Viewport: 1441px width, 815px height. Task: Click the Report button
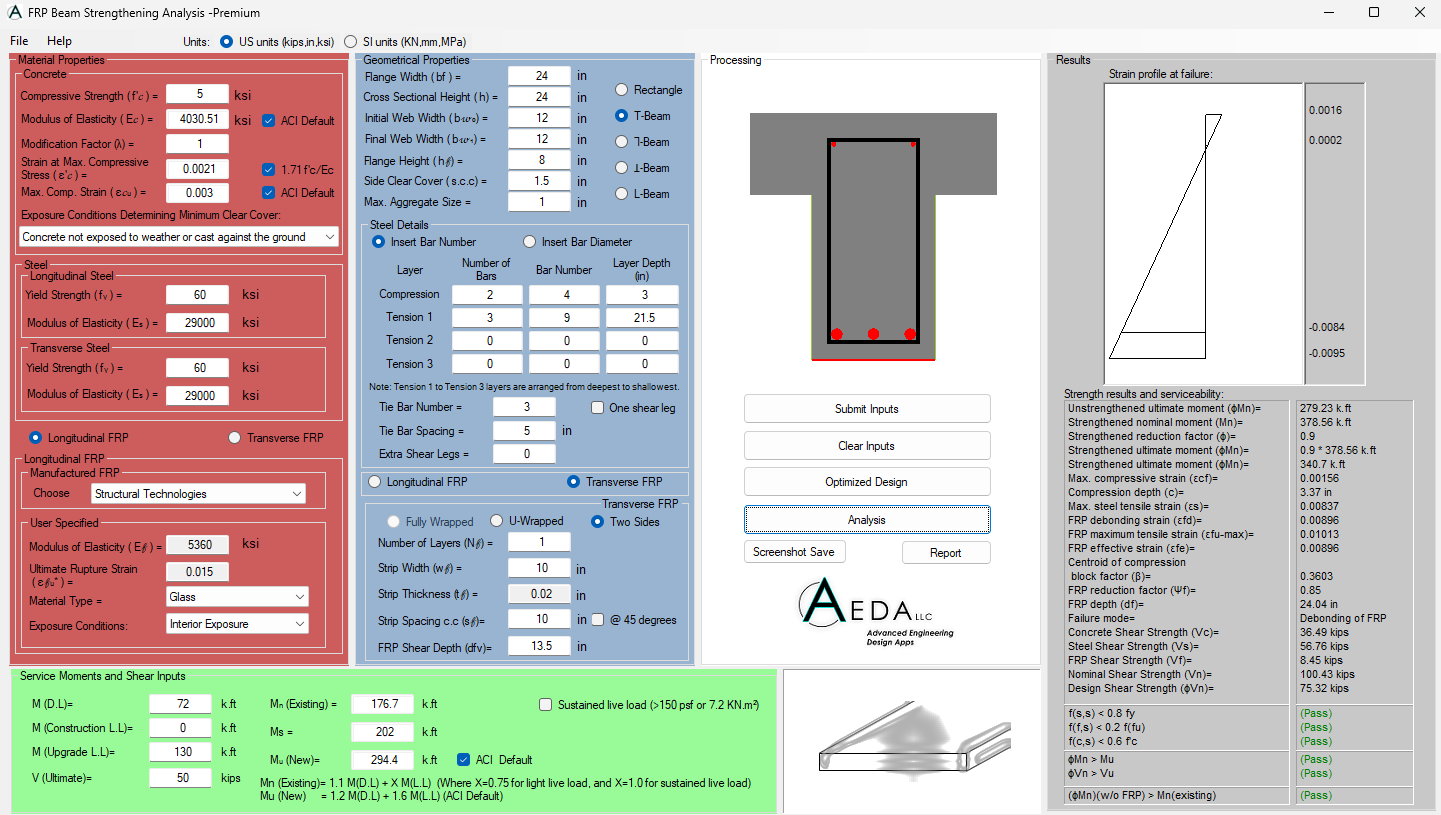pos(945,553)
